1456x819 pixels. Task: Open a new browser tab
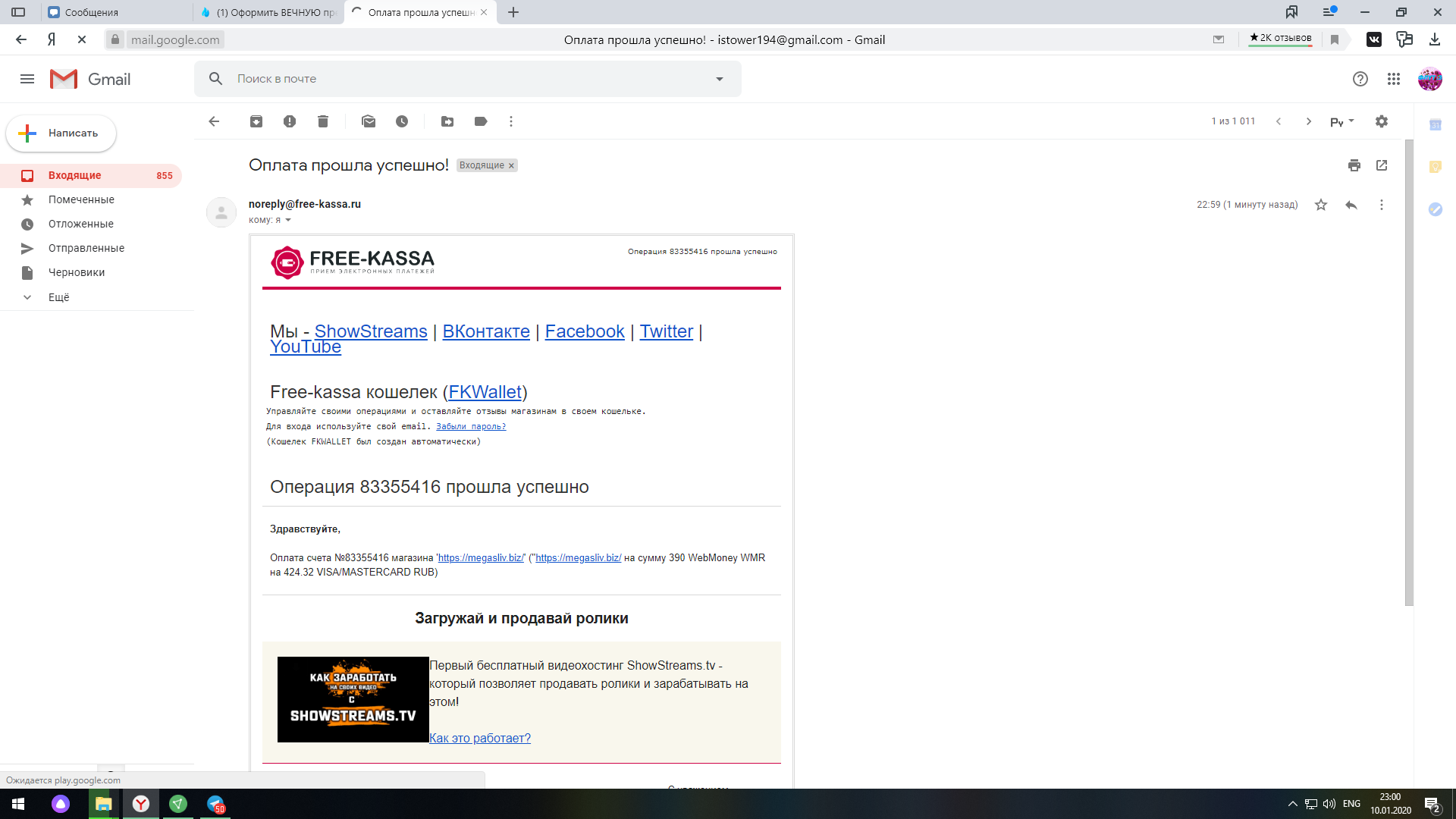coord(513,12)
